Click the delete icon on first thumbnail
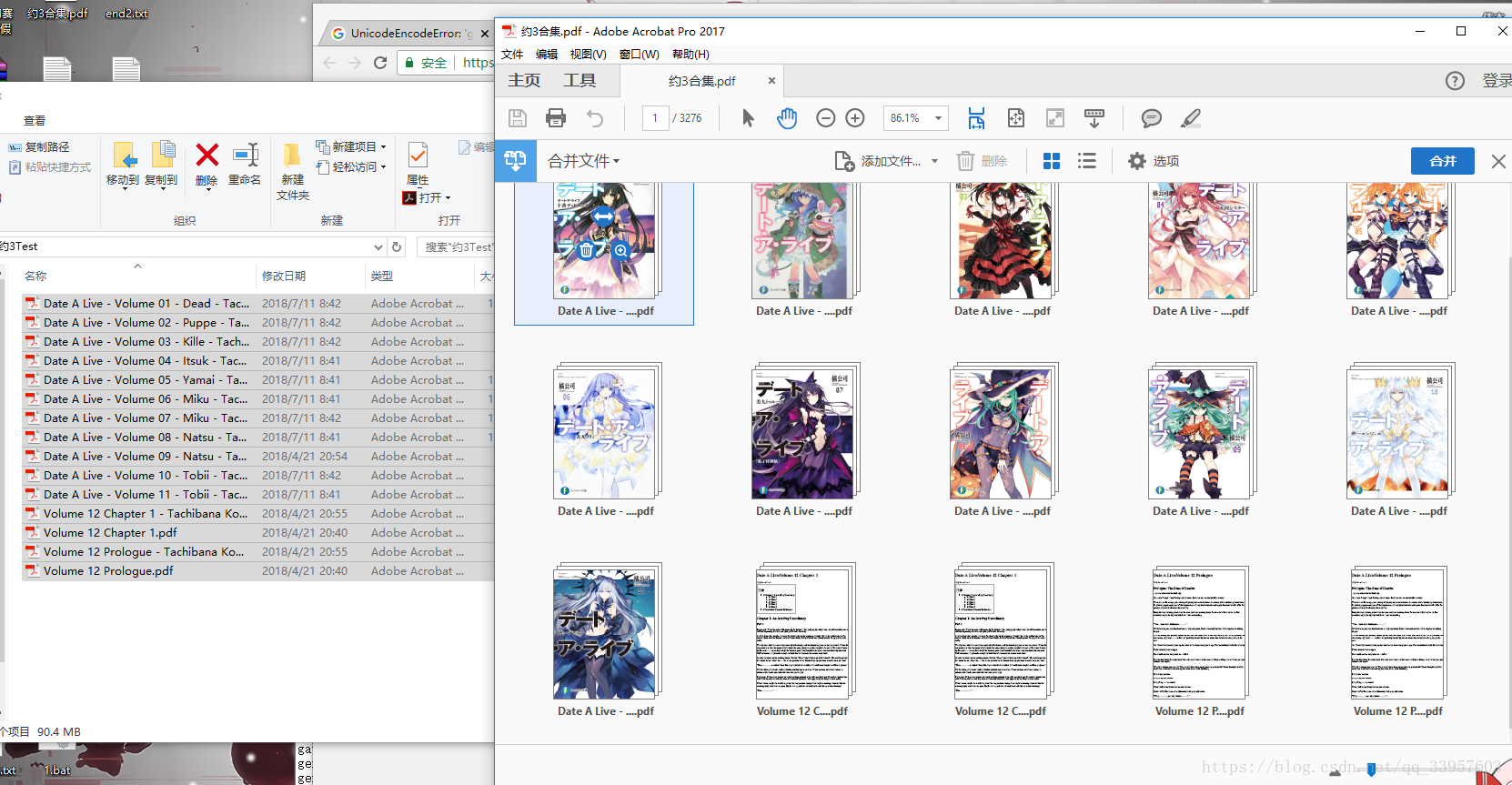 [587, 250]
